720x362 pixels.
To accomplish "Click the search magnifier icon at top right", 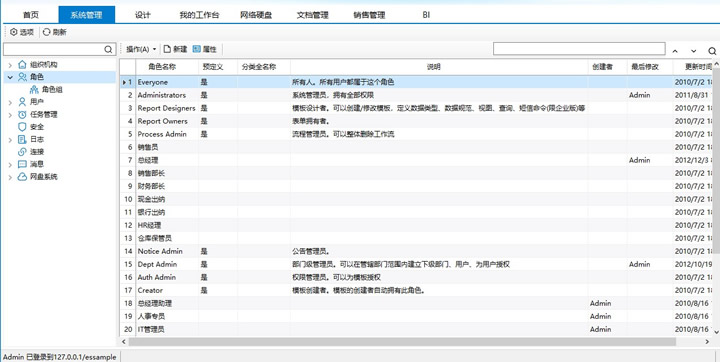I will [712, 51].
